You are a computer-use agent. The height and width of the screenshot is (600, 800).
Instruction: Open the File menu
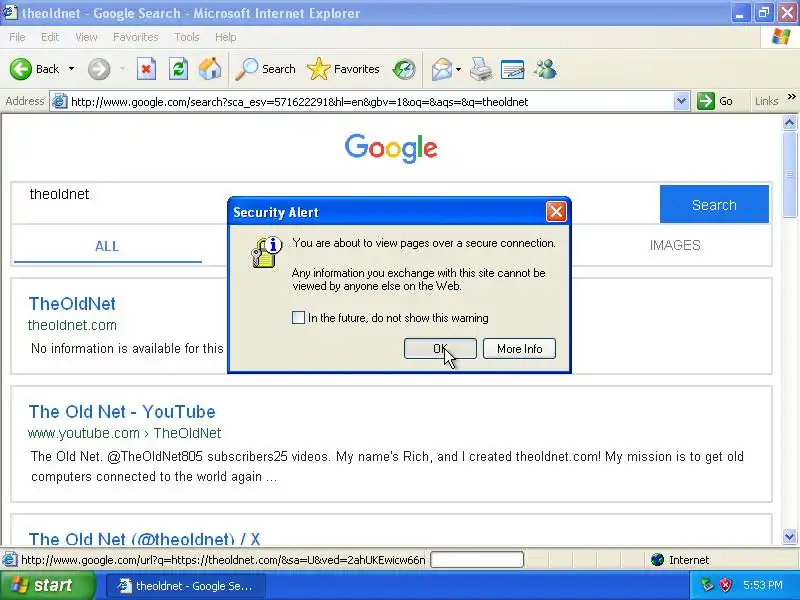[17, 37]
